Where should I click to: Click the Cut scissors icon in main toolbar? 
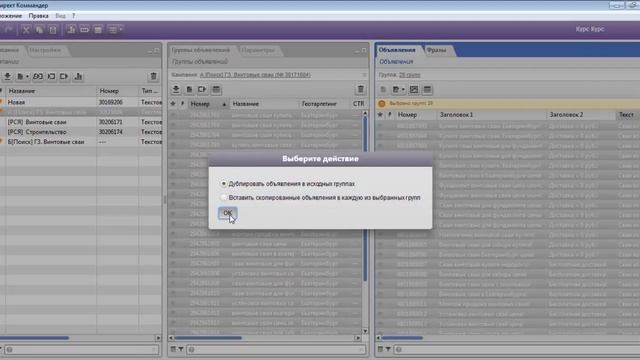point(26,29)
